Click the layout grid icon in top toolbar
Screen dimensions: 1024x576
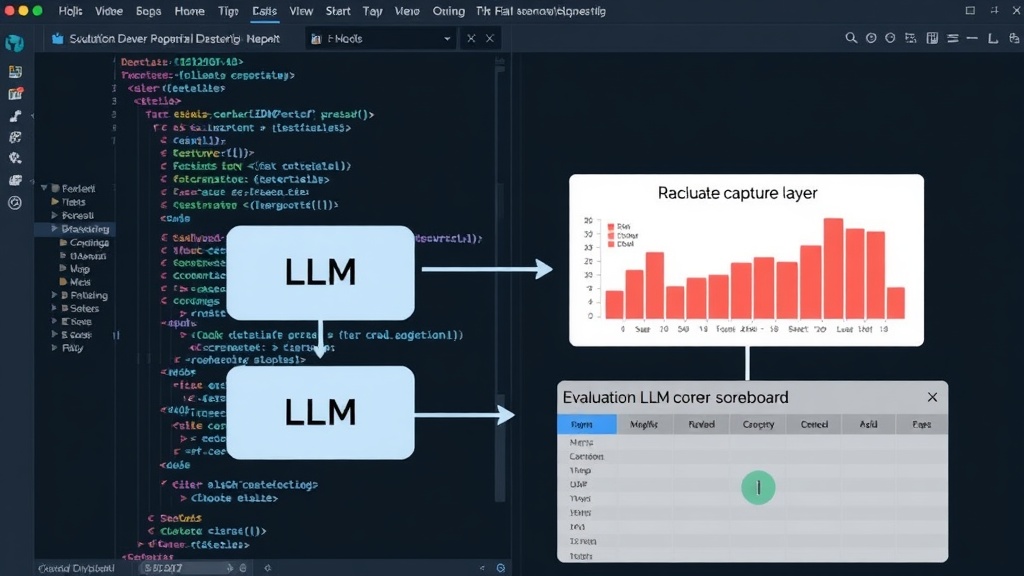(932, 39)
